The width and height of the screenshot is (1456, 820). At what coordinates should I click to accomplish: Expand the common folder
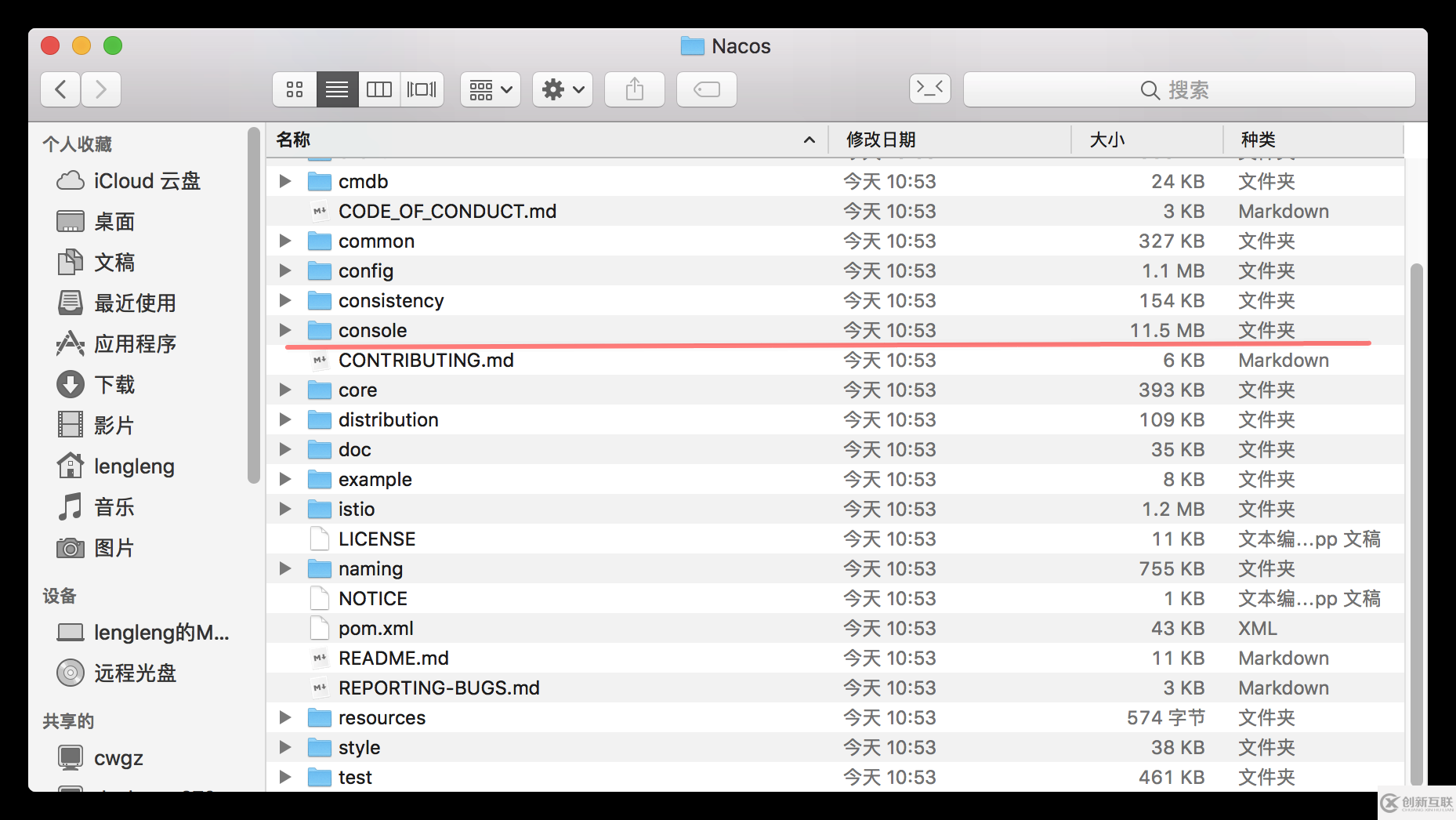click(x=285, y=241)
